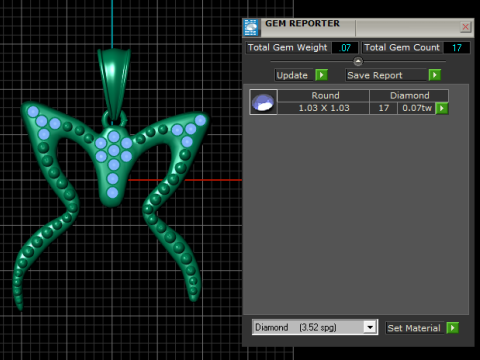Click the Total Gem Weight value .07

pos(345,48)
